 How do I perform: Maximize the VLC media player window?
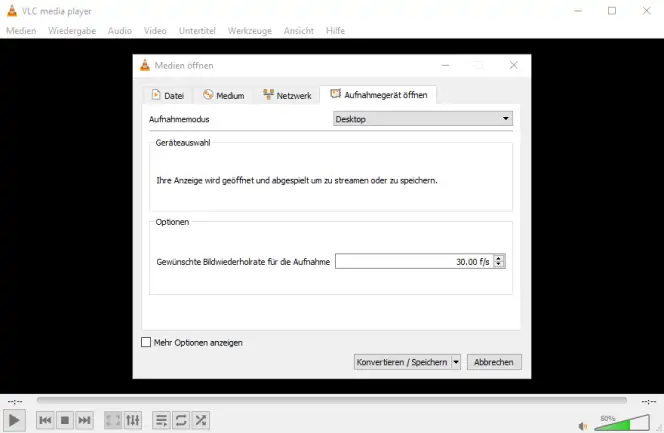[612, 11]
